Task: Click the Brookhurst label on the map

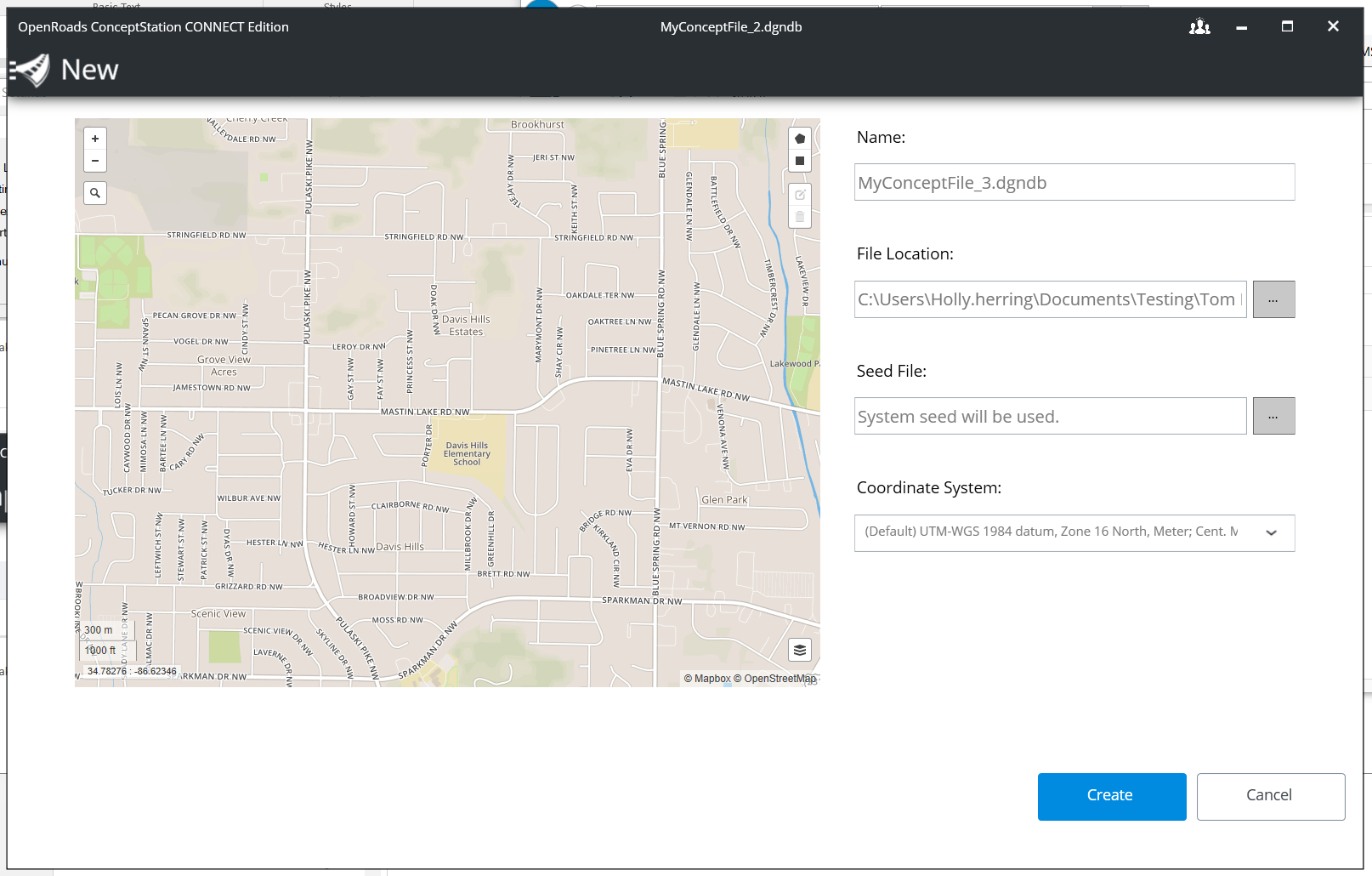Action: tap(537, 125)
